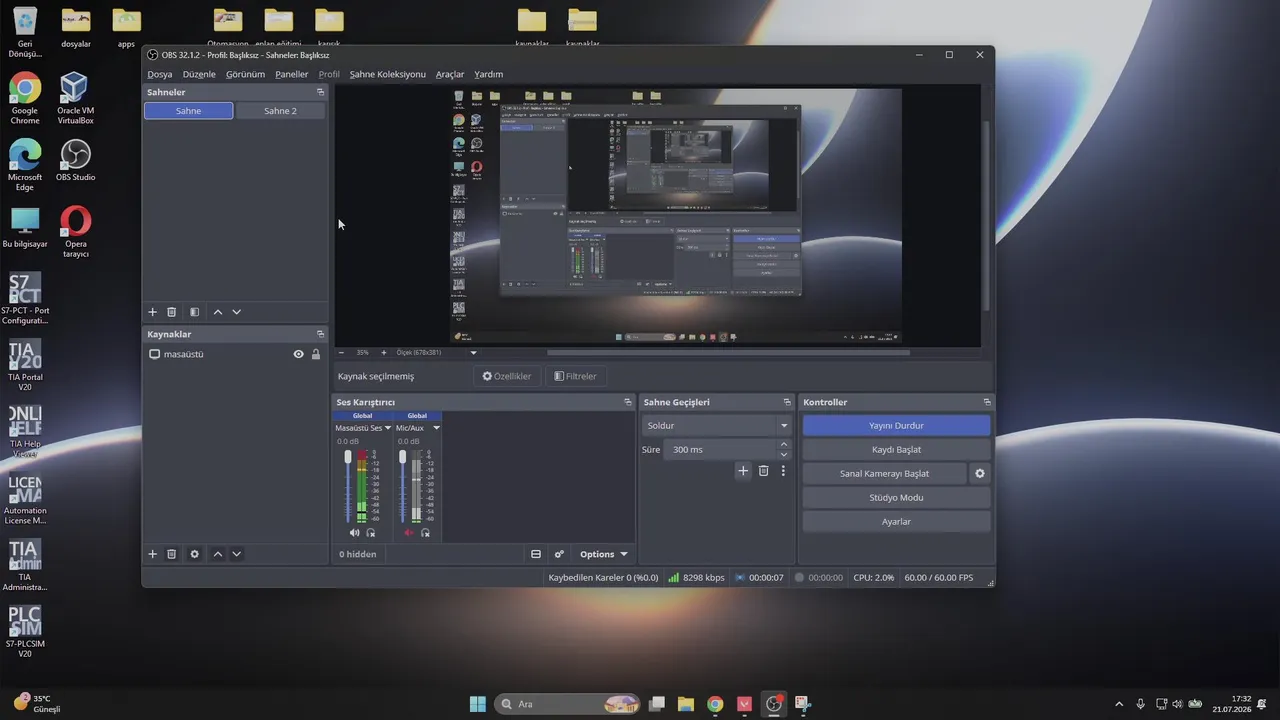Expand the mixer Options dropdown
The width and height of the screenshot is (1280, 720).
click(604, 554)
